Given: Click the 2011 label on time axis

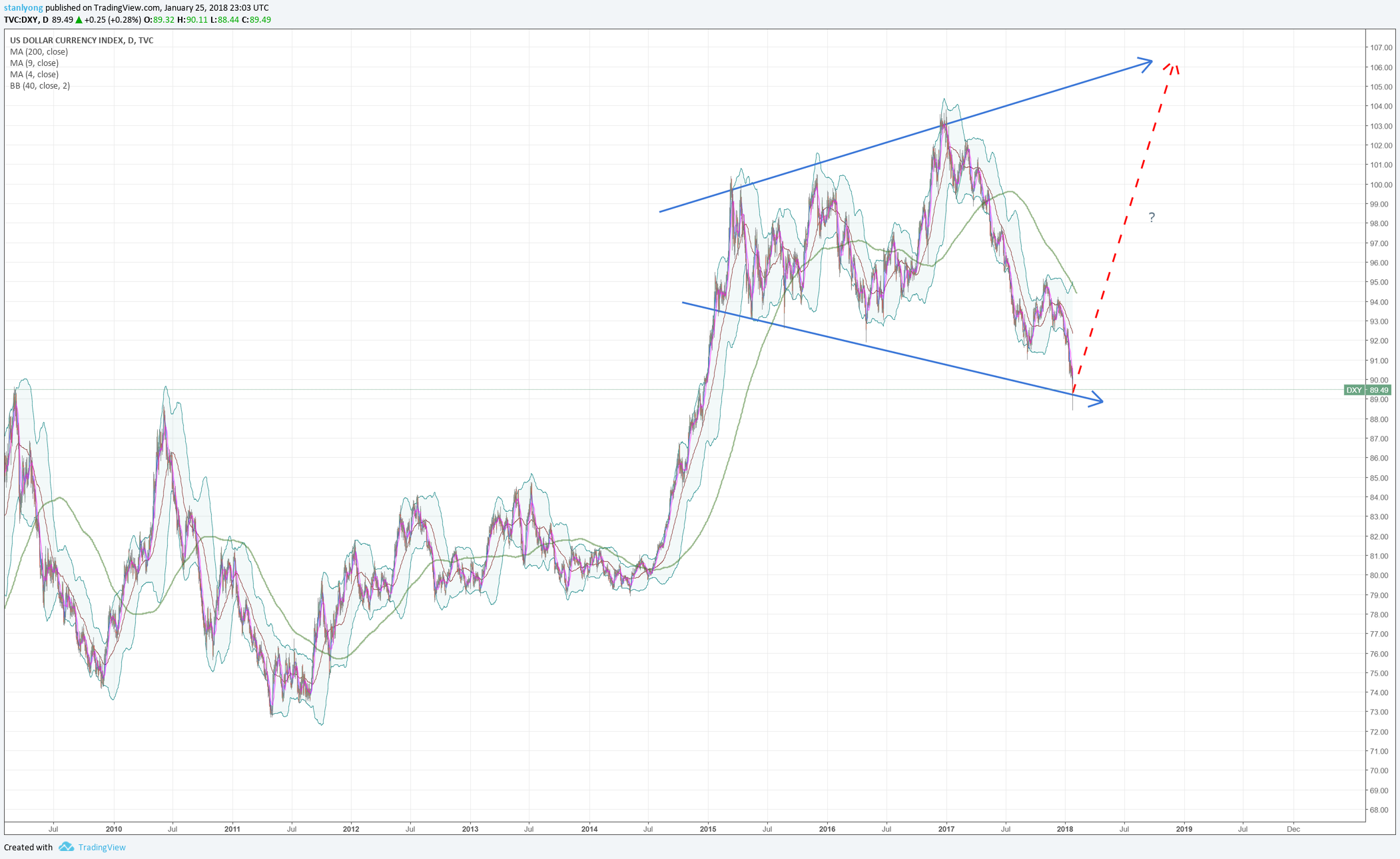Looking at the screenshot, I should coord(232,829).
